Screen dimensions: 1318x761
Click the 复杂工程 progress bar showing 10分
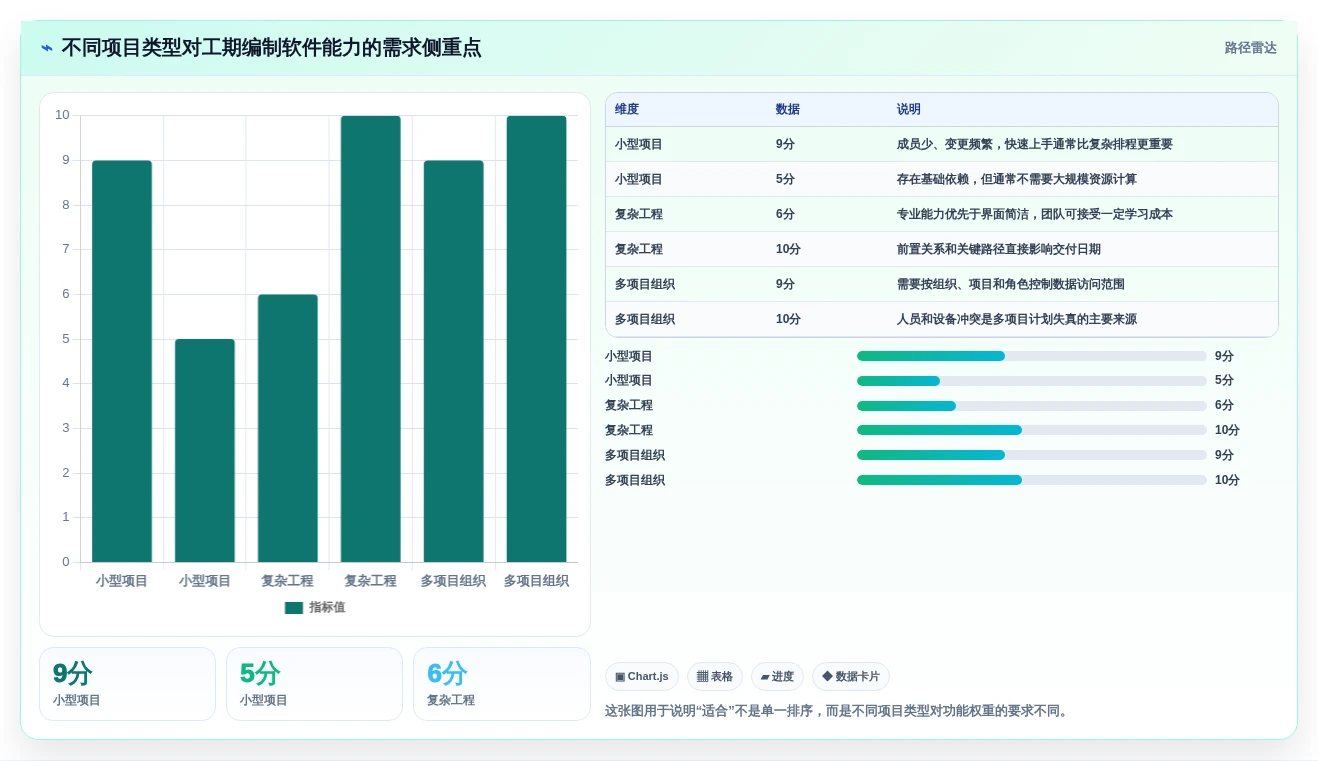point(1031,430)
